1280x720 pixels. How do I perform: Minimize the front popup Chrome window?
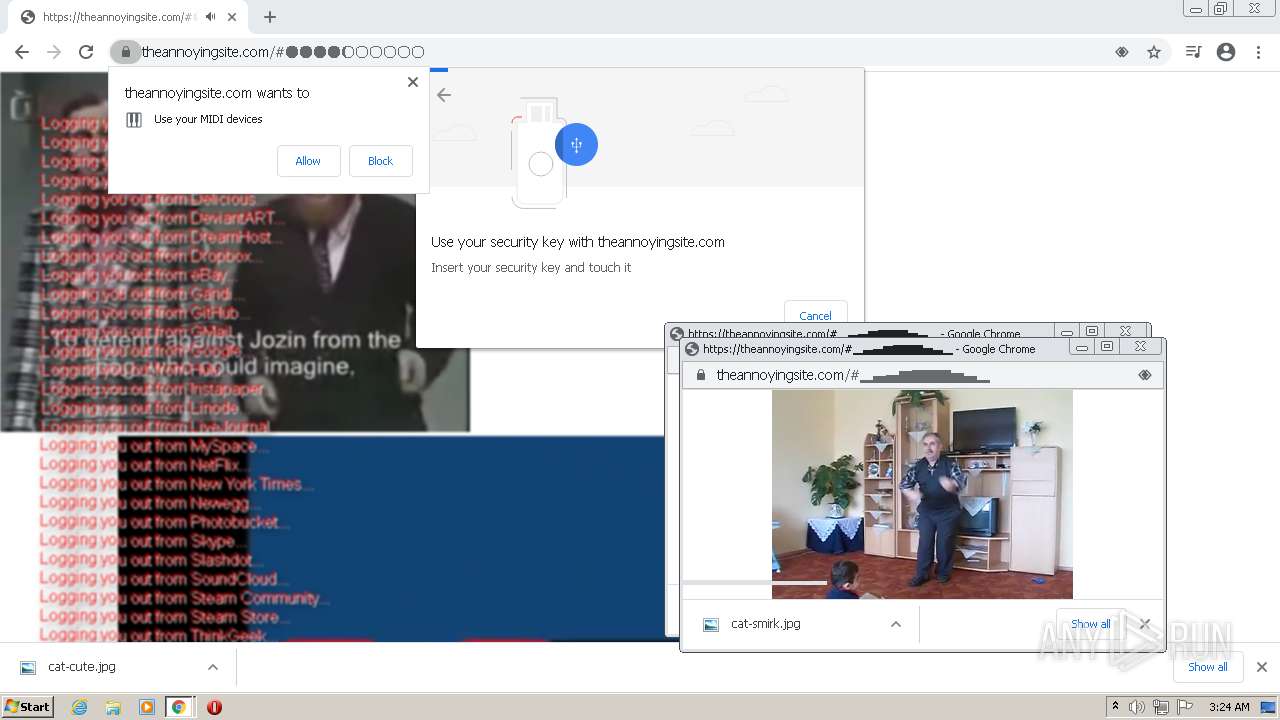coord(1081,347)
